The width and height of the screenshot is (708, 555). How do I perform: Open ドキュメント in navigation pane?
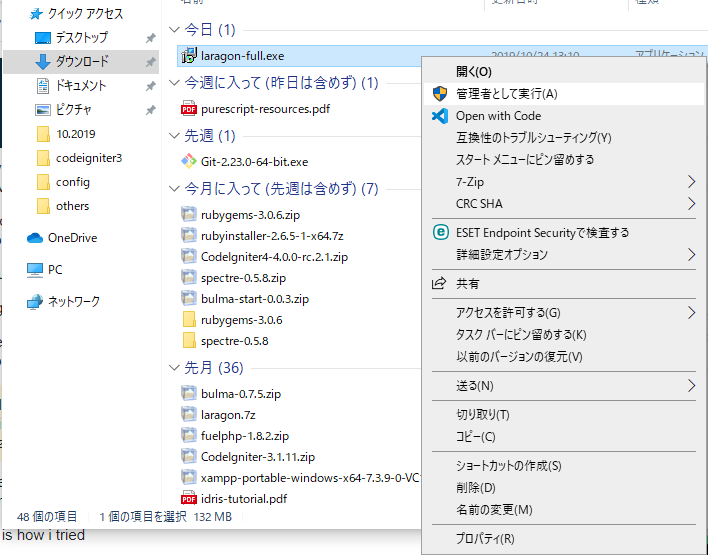[81, 85]
